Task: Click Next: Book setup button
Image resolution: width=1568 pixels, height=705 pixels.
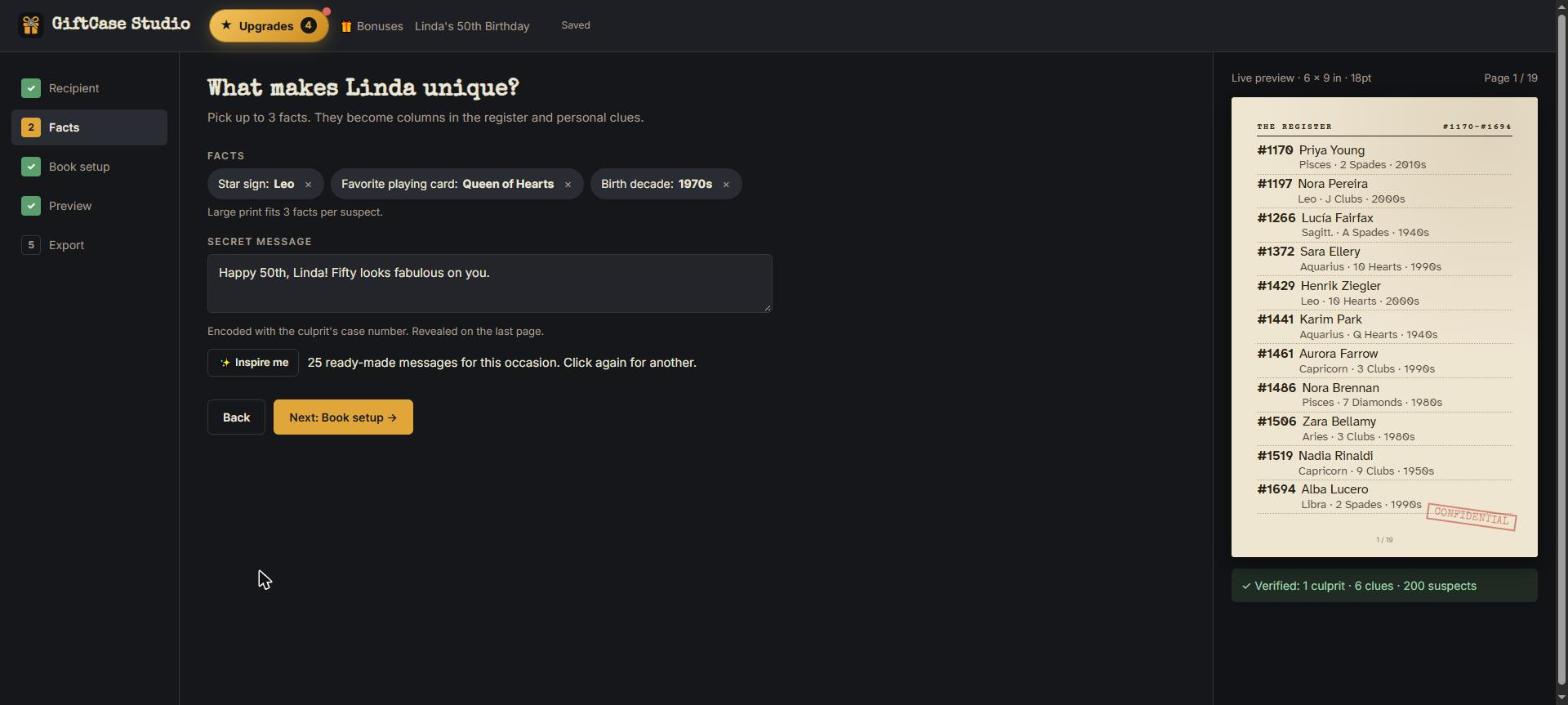Action: click(343, 417)
